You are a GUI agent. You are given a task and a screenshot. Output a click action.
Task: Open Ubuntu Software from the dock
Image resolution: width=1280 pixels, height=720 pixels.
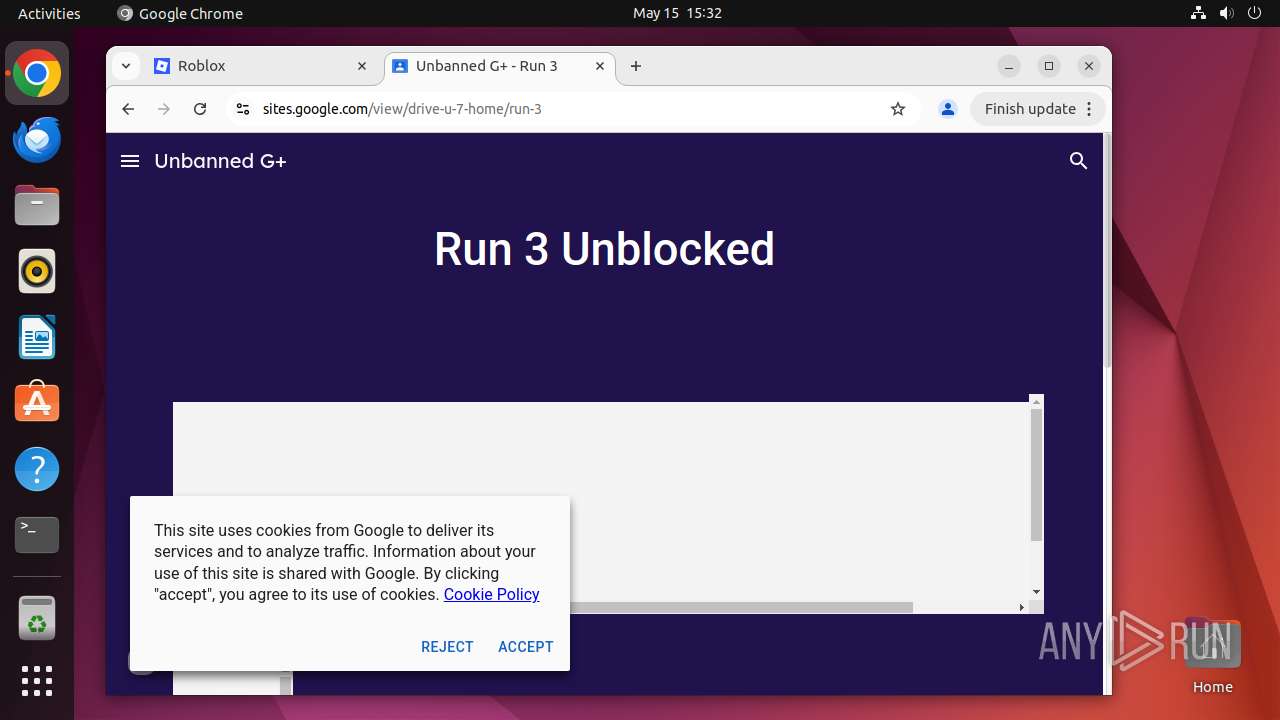click(37, 403)
